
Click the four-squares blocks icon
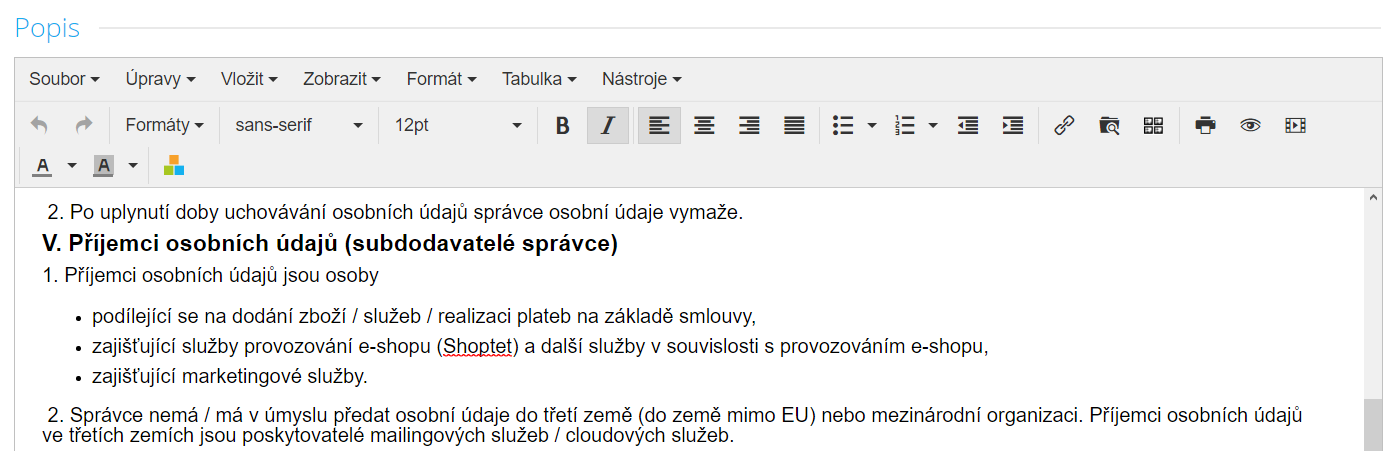click(x=1154, y=125)
